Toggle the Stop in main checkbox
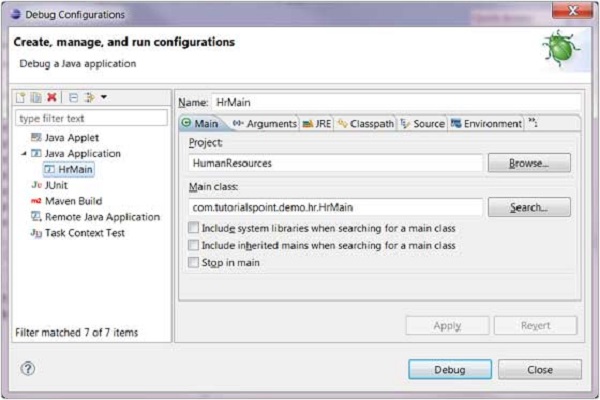600x400 pixels. point(194,262)
